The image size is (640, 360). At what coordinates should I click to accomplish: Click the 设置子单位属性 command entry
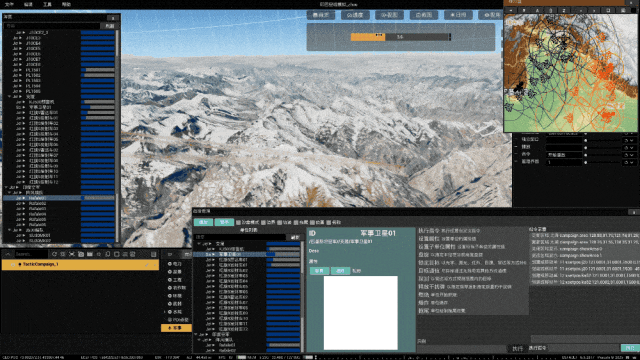point(461,247)
